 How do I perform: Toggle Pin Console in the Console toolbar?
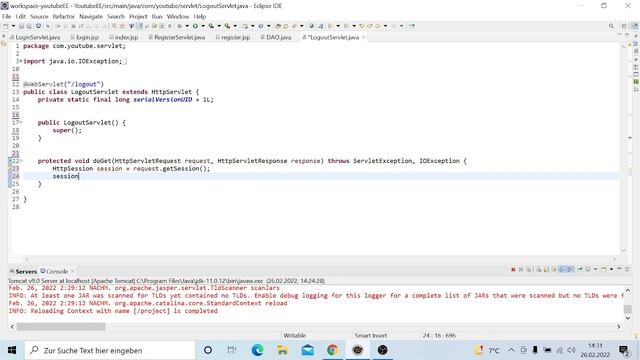(580, 269)
